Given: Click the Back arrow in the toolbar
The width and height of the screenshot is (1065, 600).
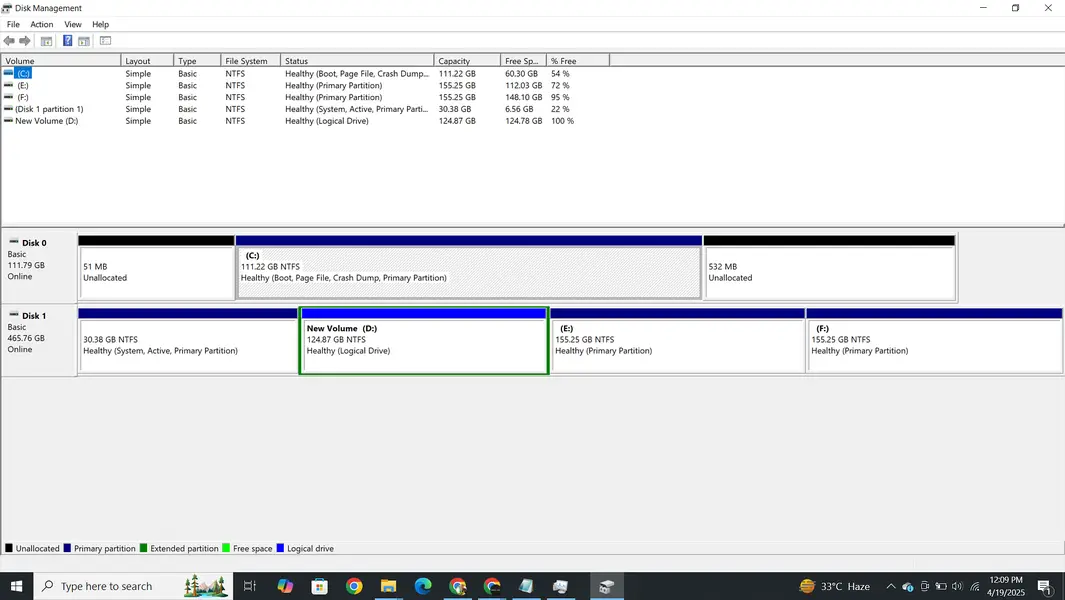Looking at the screenshot, I should click(9, 41).
